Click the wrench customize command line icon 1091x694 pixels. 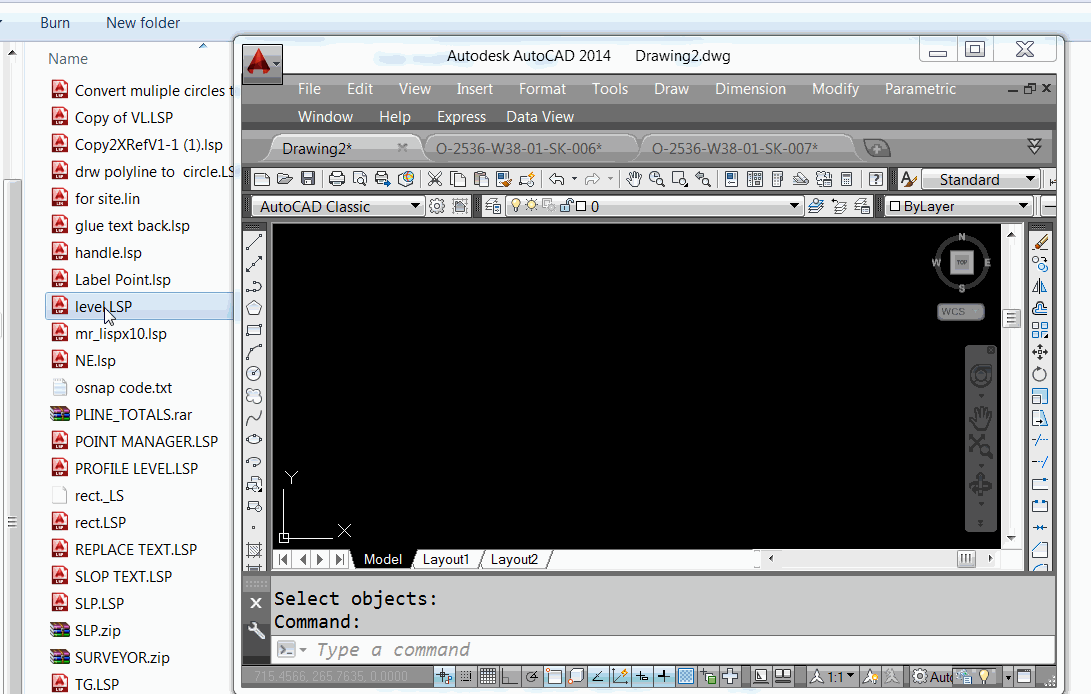point(256,630)
